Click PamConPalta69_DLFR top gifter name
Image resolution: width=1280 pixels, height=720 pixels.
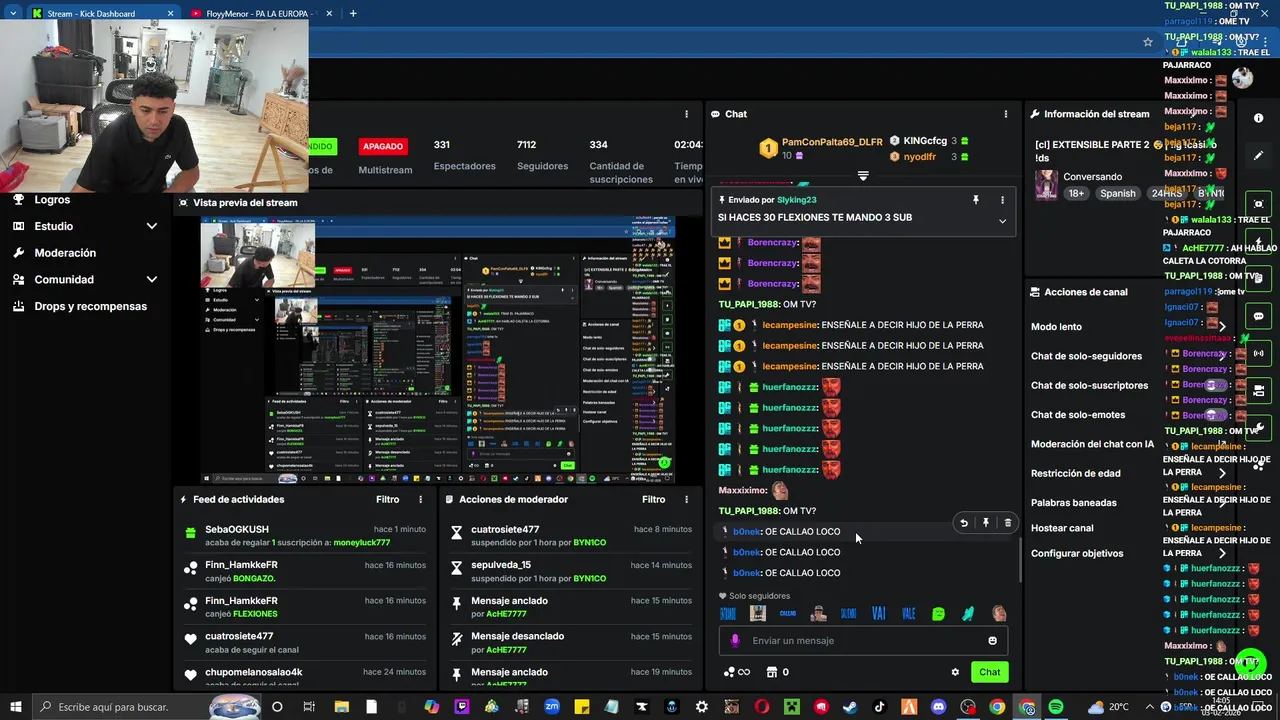(832, 142)
